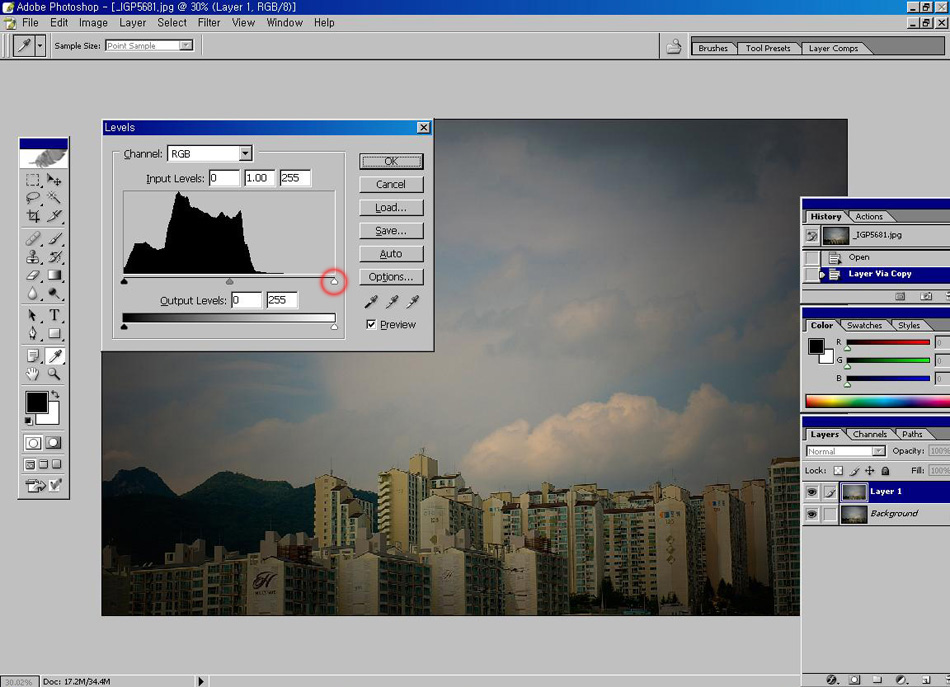Switch to the Swatches tab

[x=864, y=325]
